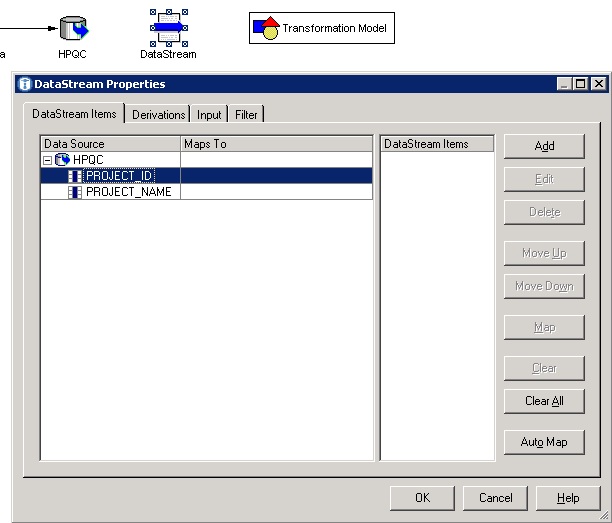Image resolution: width=612 pixels, height=523 pixels.
Task: Click the Clear All button
Action: tap(544, 401)
